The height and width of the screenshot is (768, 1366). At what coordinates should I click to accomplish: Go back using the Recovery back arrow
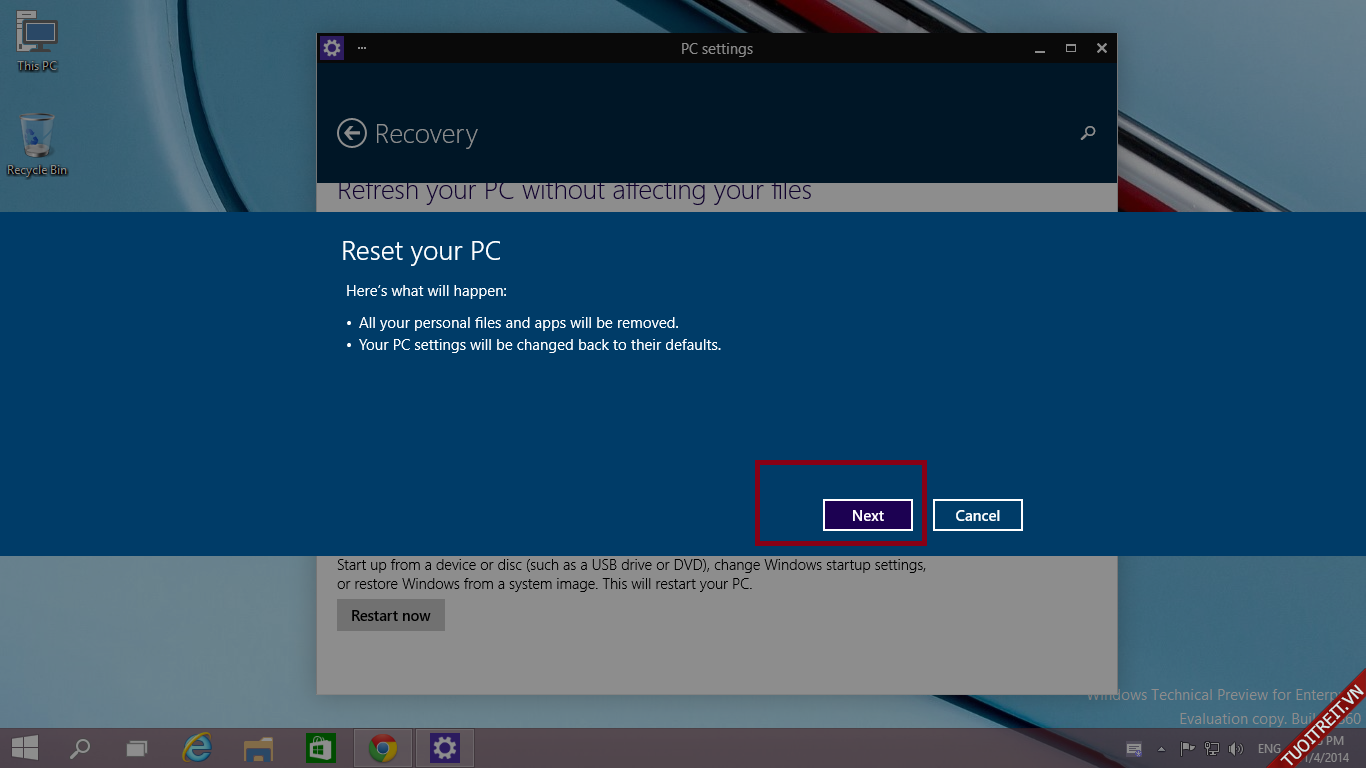coord(352,133)
